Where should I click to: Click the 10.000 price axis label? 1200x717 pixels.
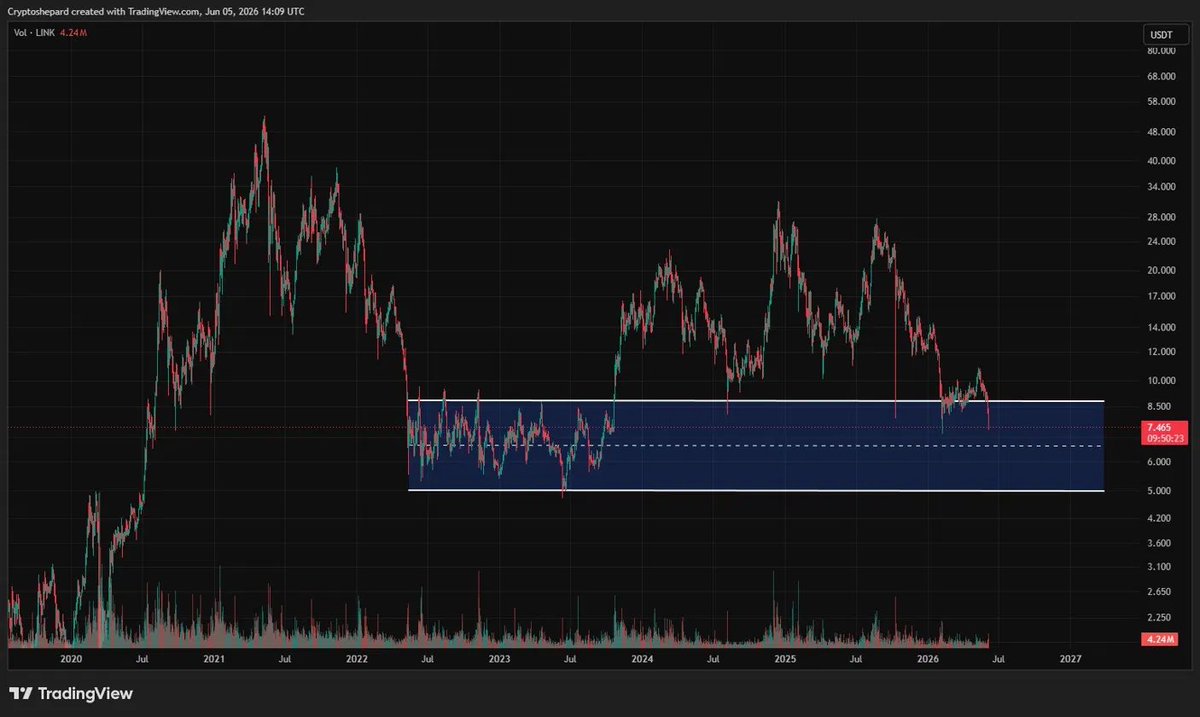(1160, 381)
